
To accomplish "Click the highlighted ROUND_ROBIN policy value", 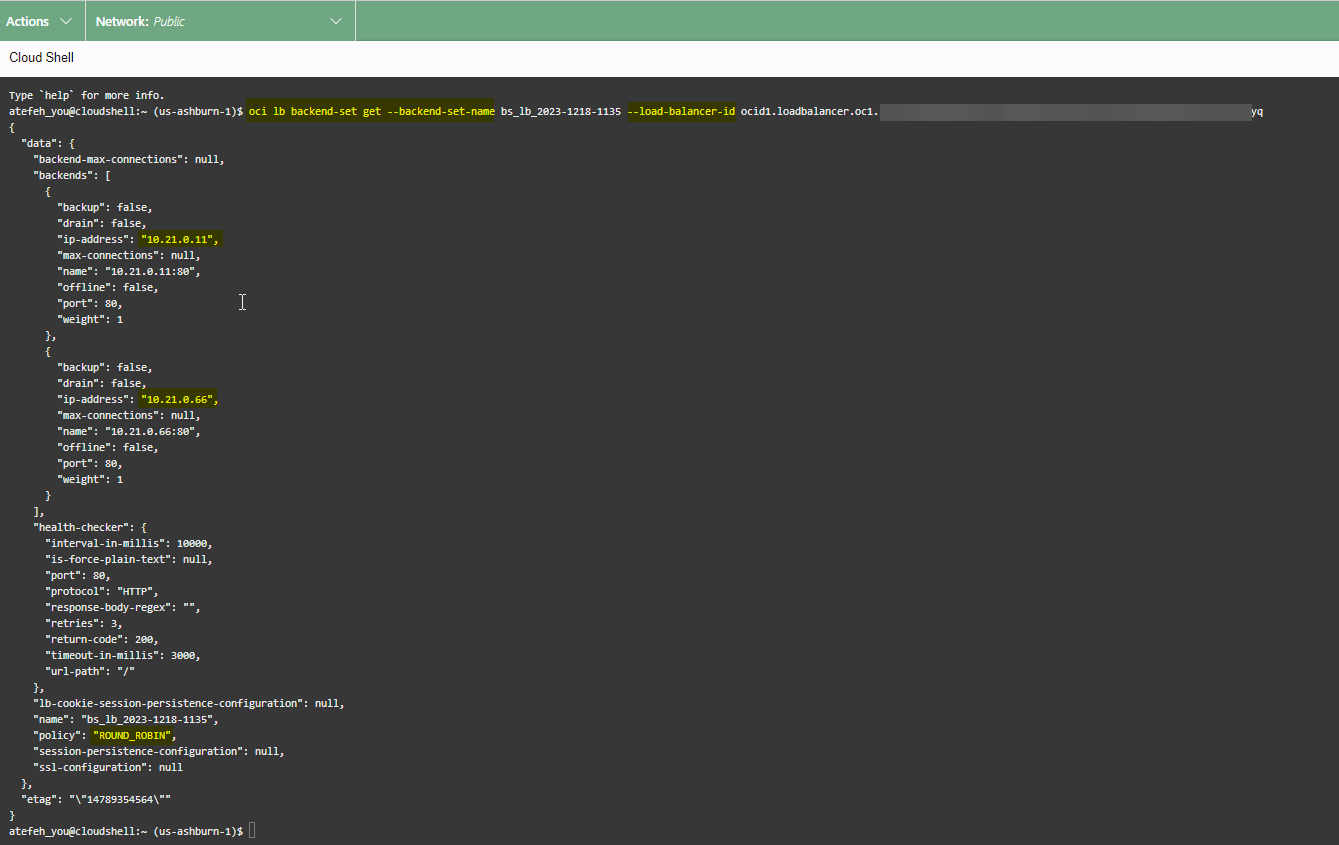I will (x=135, y=735).
